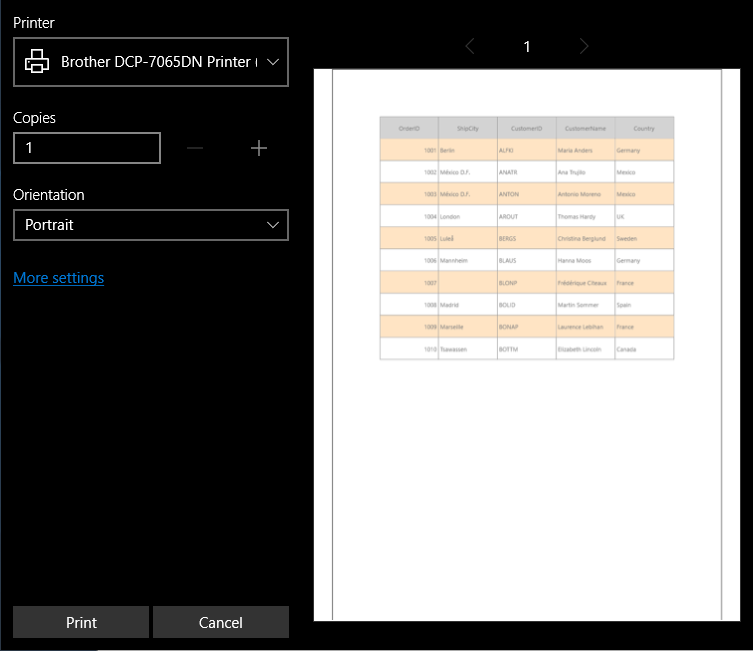This screenshot has width=753, height=651.
Task: Click the Frédérique Citeaux name cell
Action: click(x=585, y=283)
